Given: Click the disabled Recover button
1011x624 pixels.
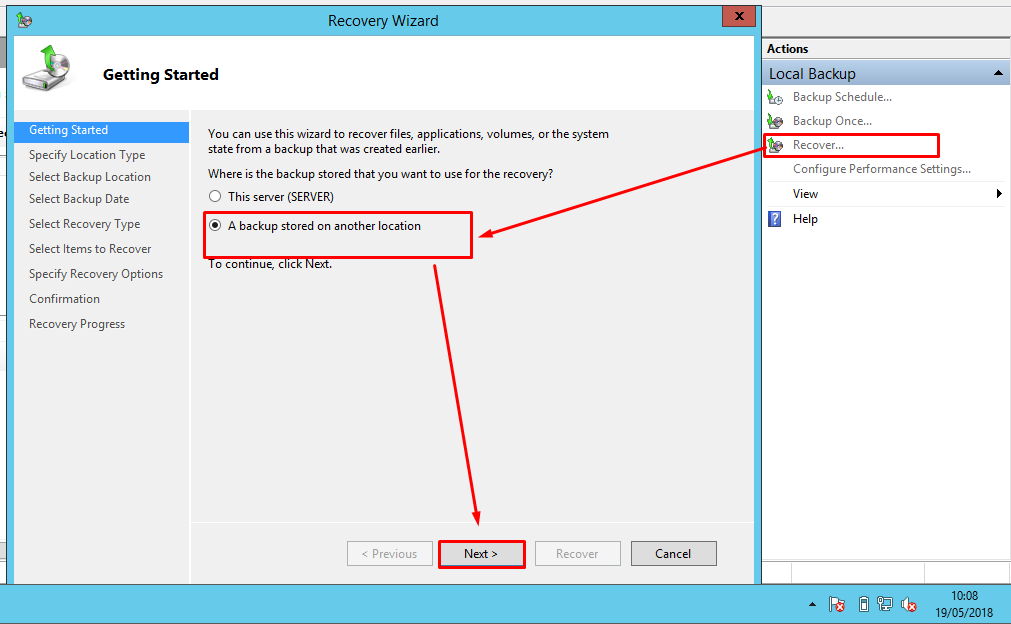Looking at the screenshot, I should coord(577,554).
